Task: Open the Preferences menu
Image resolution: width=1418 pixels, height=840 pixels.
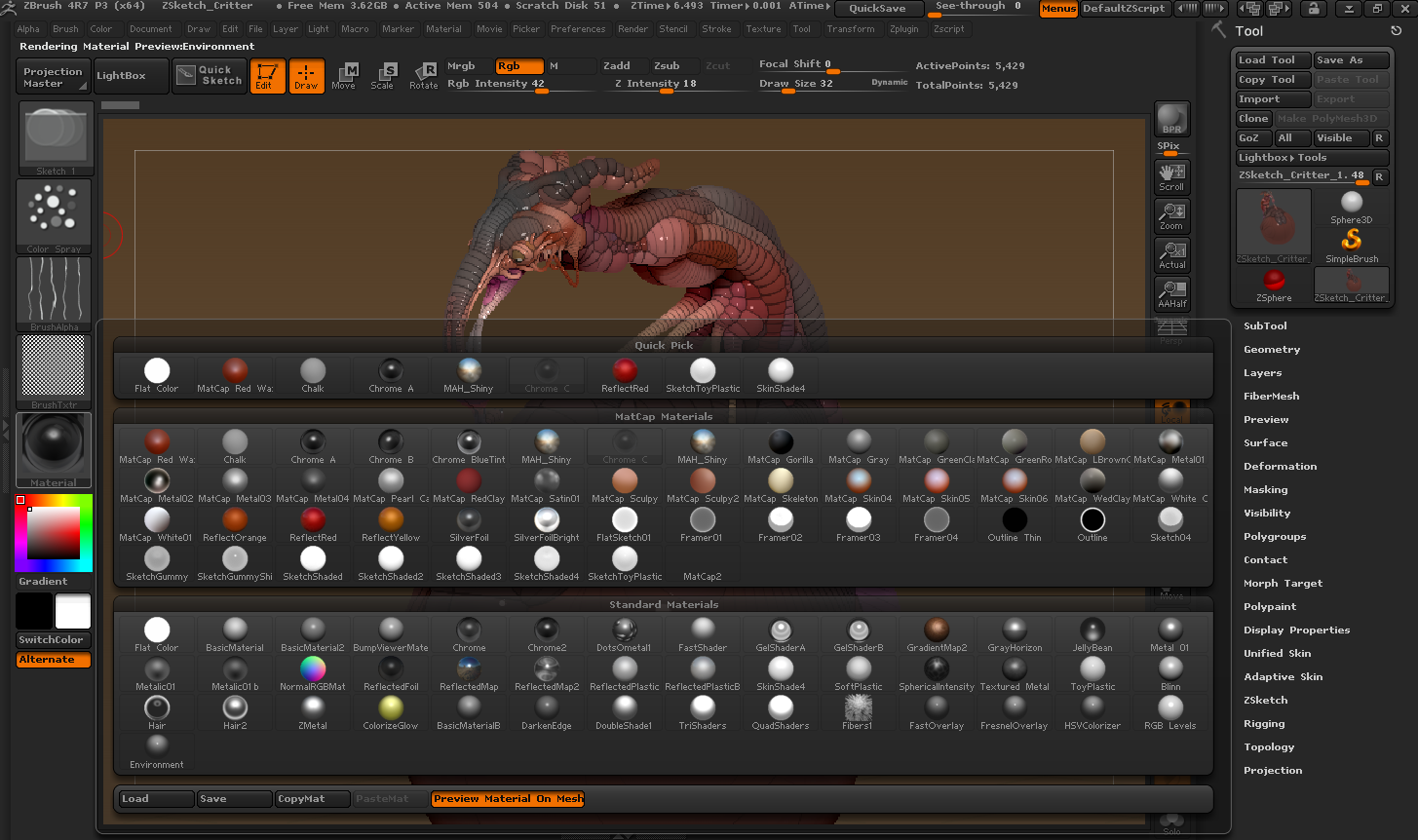Action: pyautogui.click(x=578, y=29)
